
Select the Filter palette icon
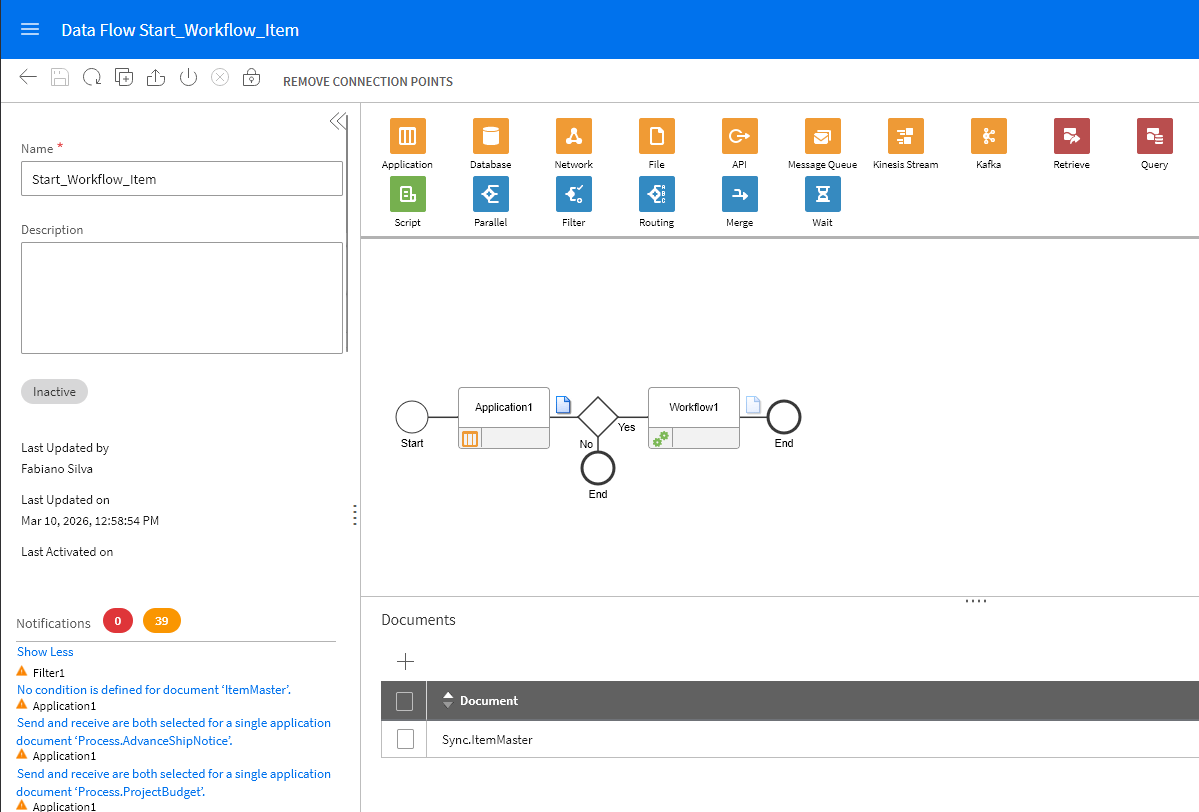(x=574, y=194)
